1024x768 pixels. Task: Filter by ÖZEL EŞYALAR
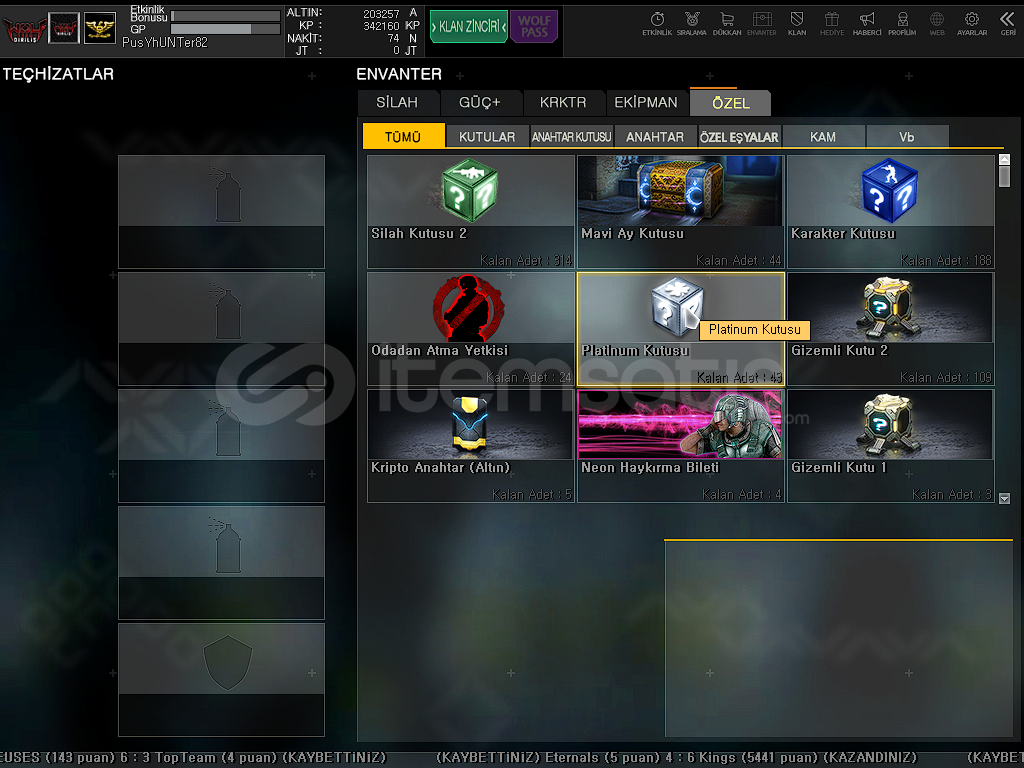(739, 136)
